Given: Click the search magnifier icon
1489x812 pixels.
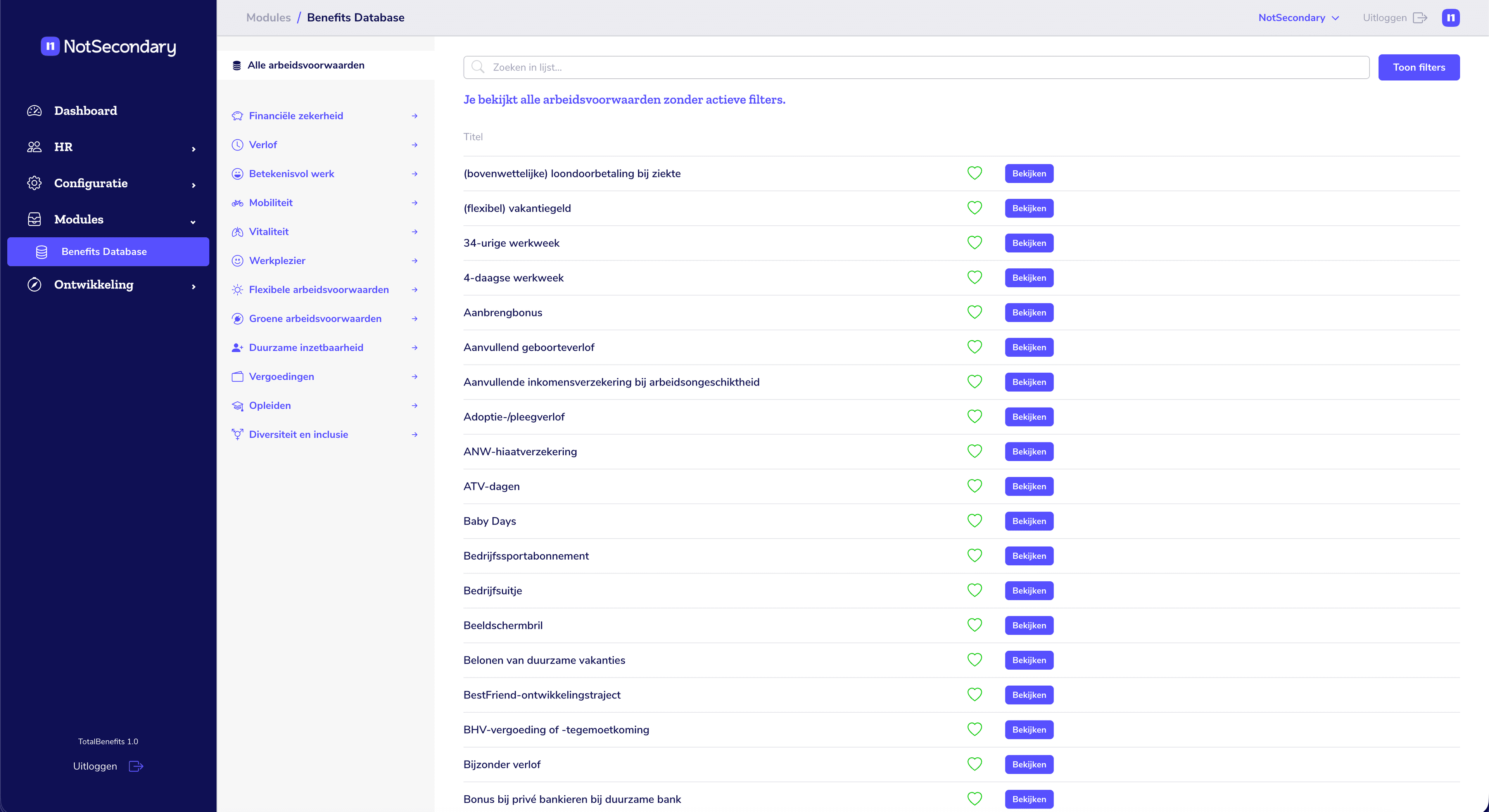Looking at the screenshot, I should [x=477, y=67].
